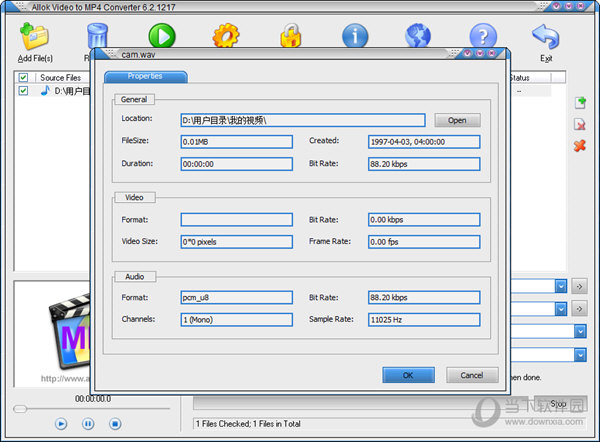Click the Frame Rate 0.00 fps field
The width and height of the screenshot is (600, 442).
point(424,241)
